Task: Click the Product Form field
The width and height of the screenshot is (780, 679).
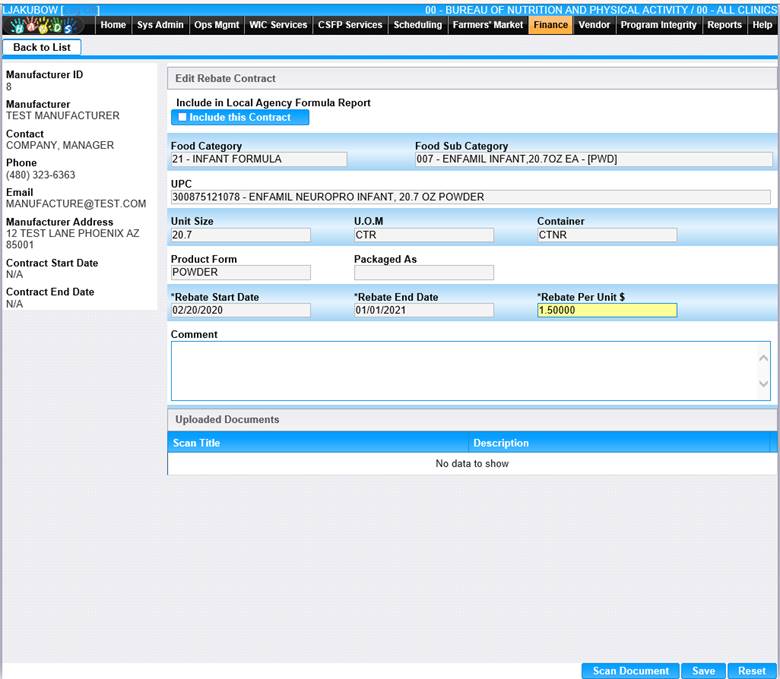Action: pos(241,273)
